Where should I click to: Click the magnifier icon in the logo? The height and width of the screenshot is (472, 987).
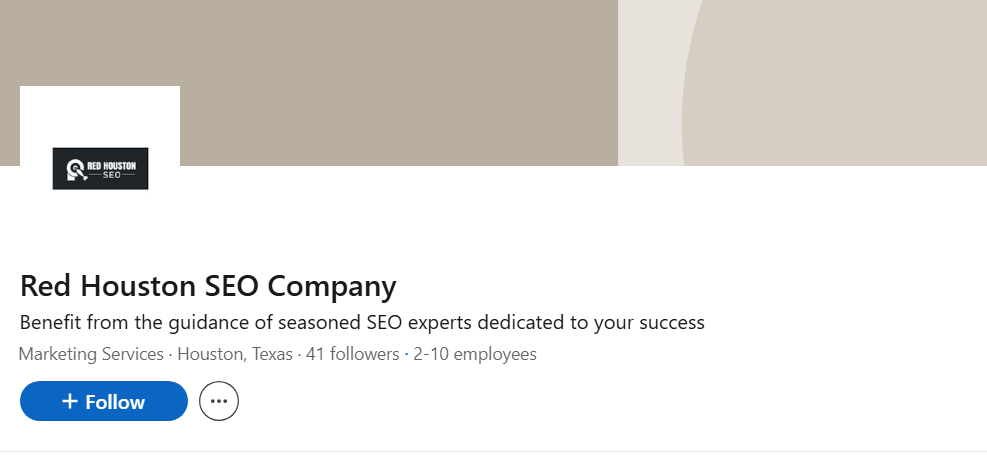click(74, 169)
